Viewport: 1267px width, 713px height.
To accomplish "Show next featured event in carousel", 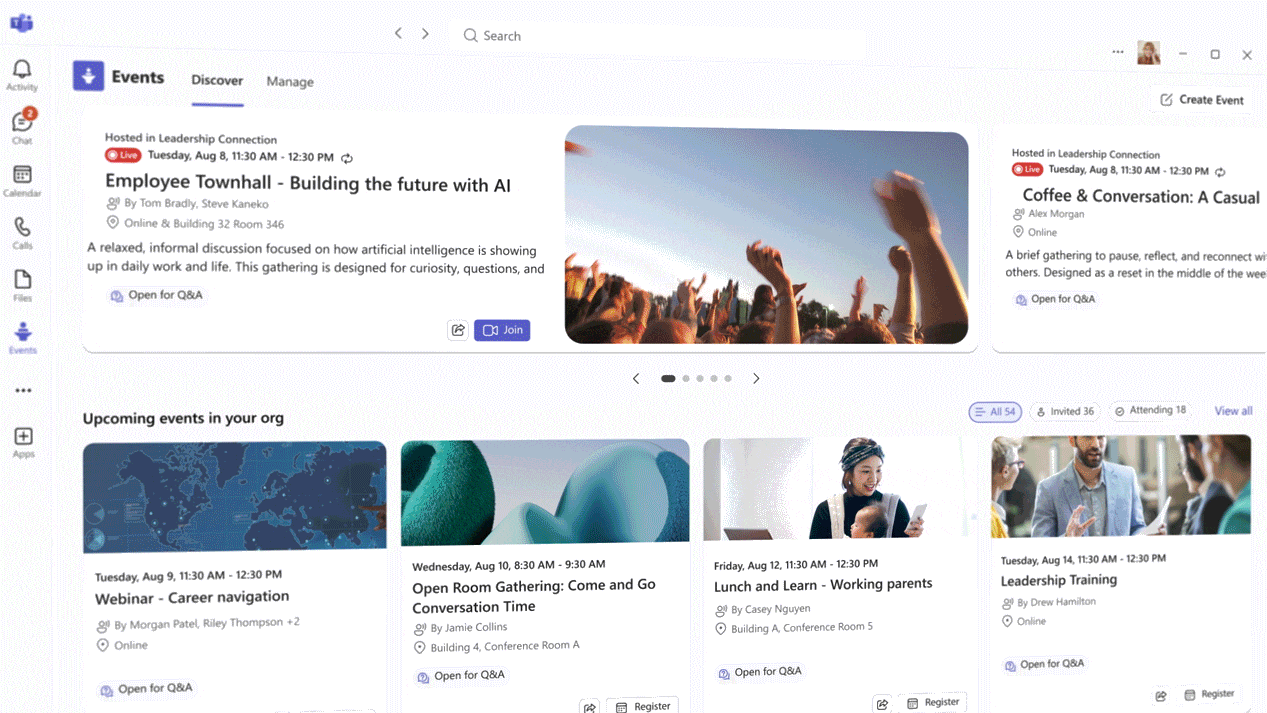I will [756, 379].
